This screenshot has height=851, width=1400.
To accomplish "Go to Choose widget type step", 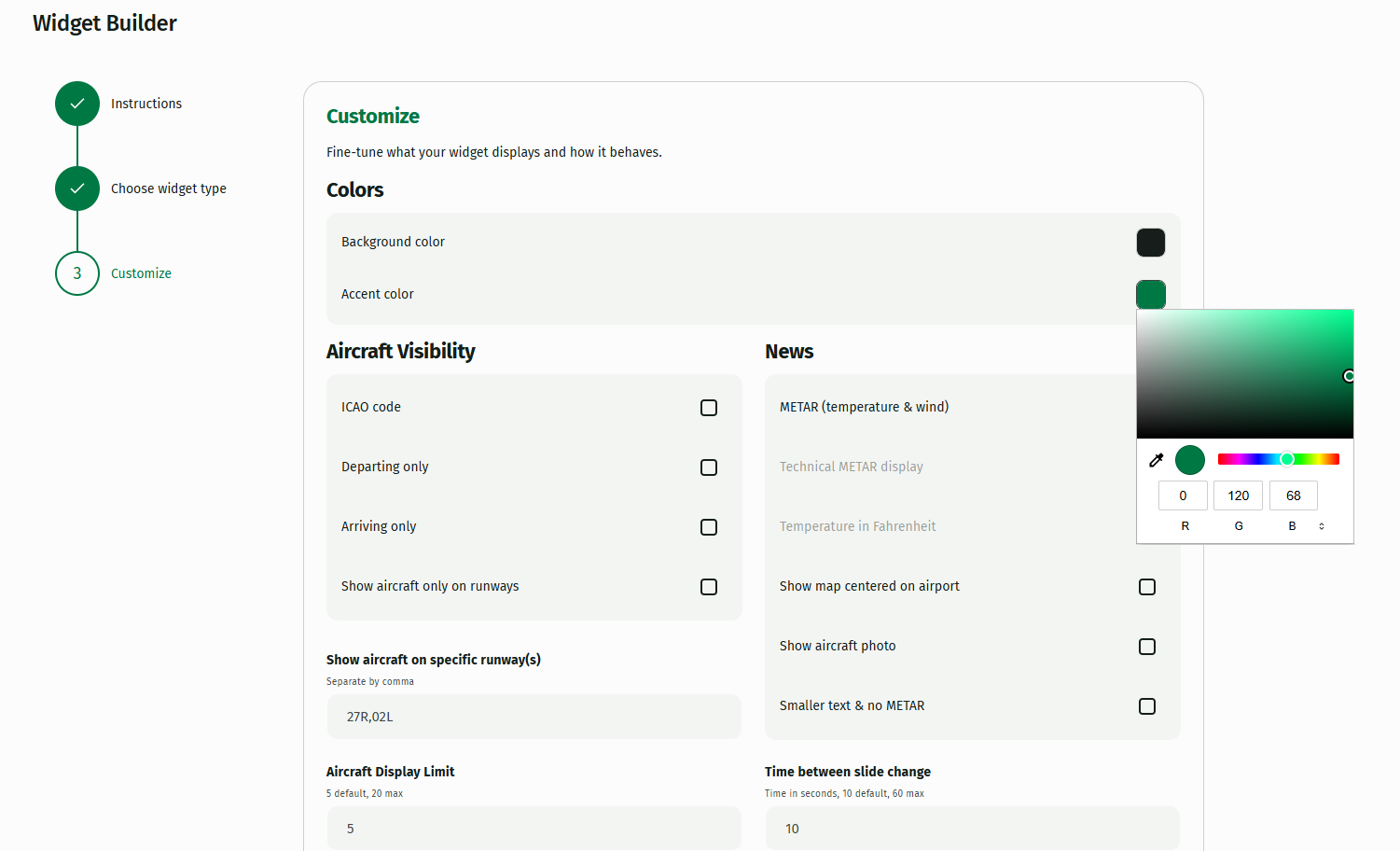I will (x=169, y=188).
